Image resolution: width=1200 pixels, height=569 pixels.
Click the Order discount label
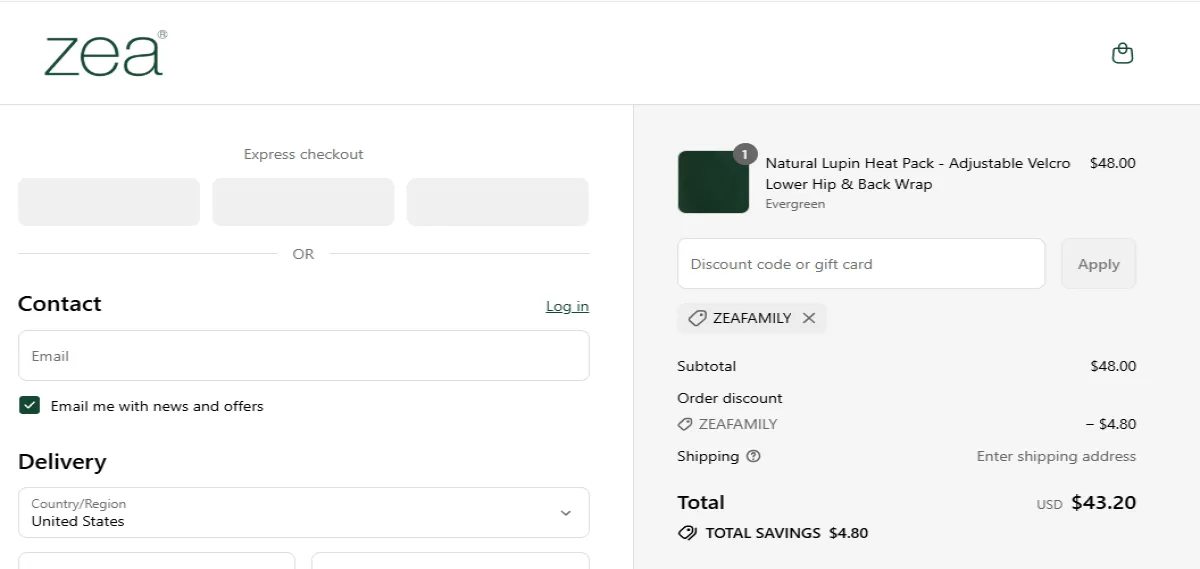pyautogui.click(x=730, y=398)
